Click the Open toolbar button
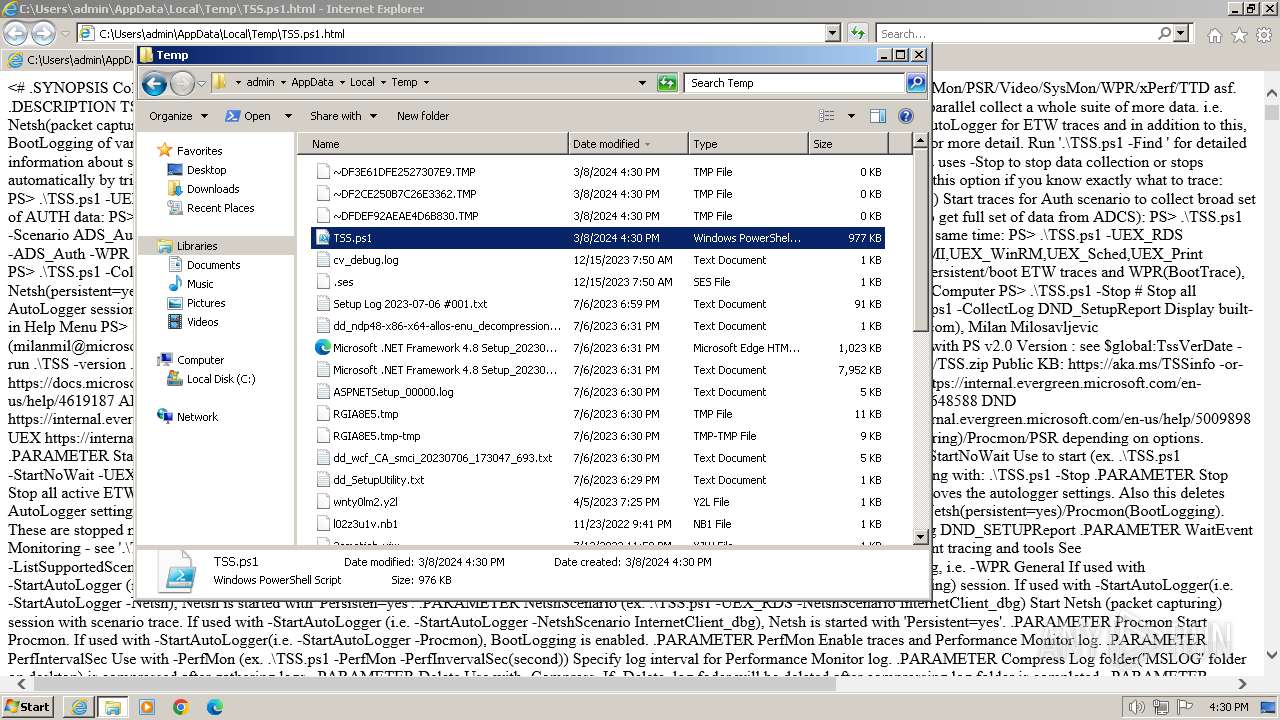Screen dimensions: 1280x720 coord(249,116)
